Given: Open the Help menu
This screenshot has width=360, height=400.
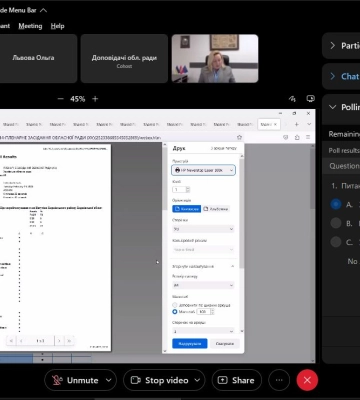Looking at the screenshot, I should (57, 26).
